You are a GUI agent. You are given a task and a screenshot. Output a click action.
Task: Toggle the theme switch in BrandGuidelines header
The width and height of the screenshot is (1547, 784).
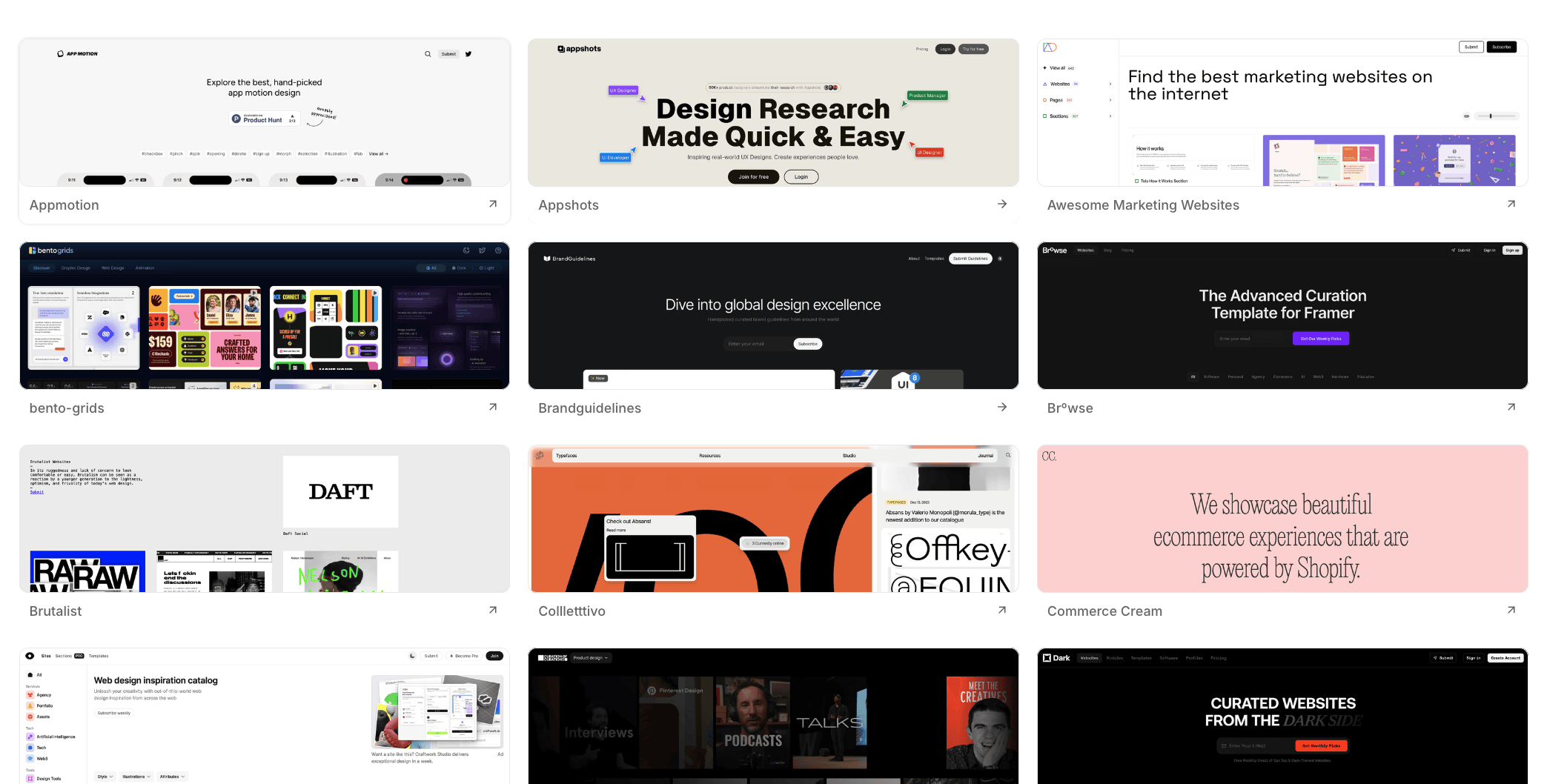pyautogui.click(x=1000, y=259)
